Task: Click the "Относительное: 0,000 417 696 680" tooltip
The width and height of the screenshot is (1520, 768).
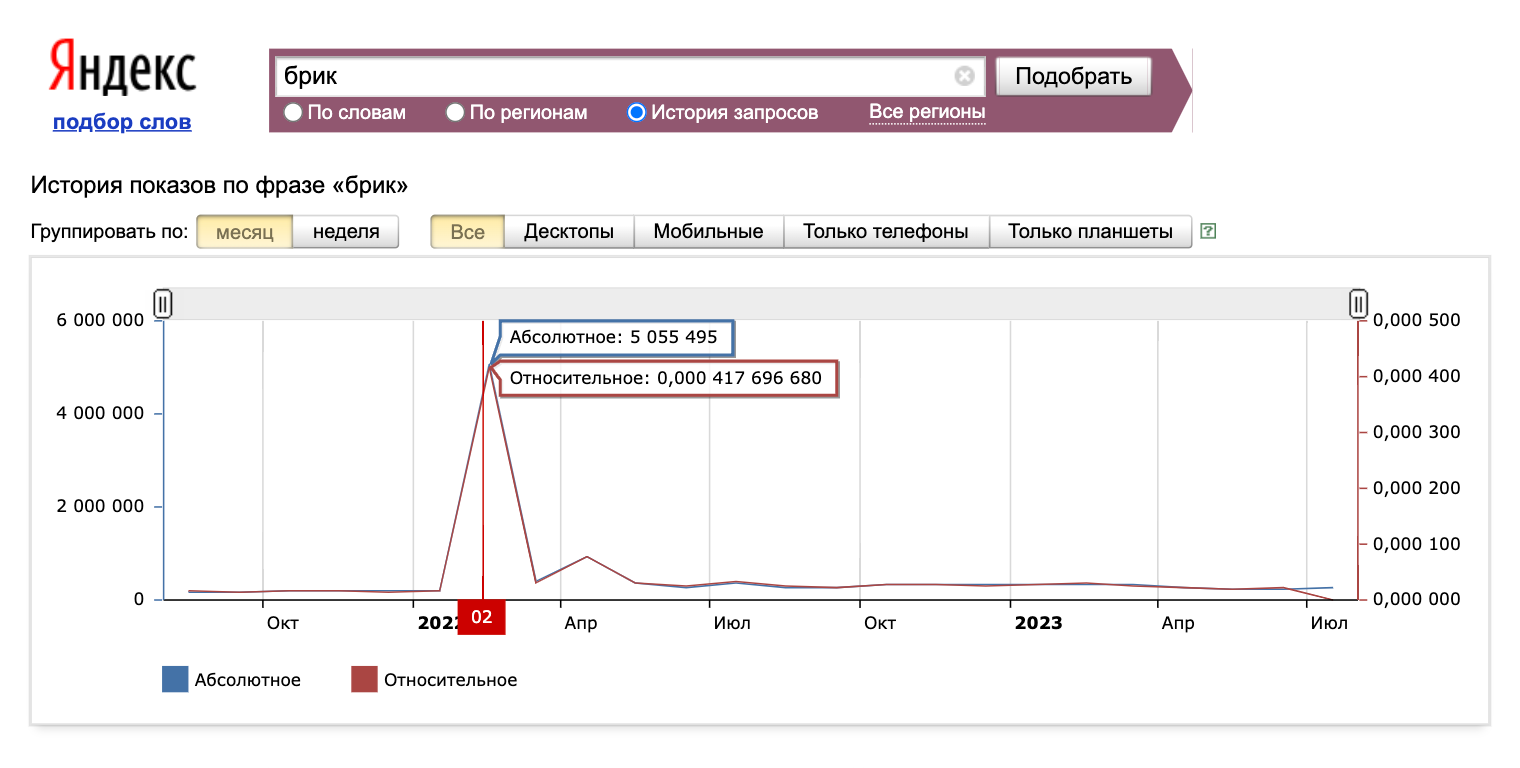Action: coord(666,379)
